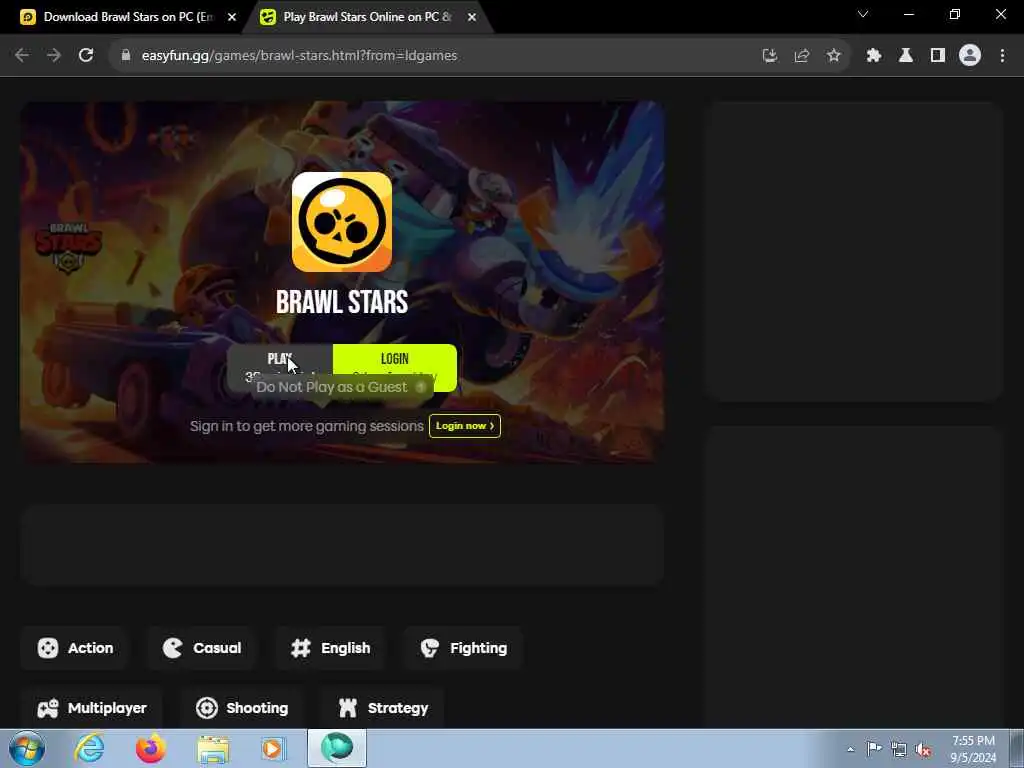Launch Internet Explorer from taskbar
The image size is (1024, 768).
(x=89, y=748)
